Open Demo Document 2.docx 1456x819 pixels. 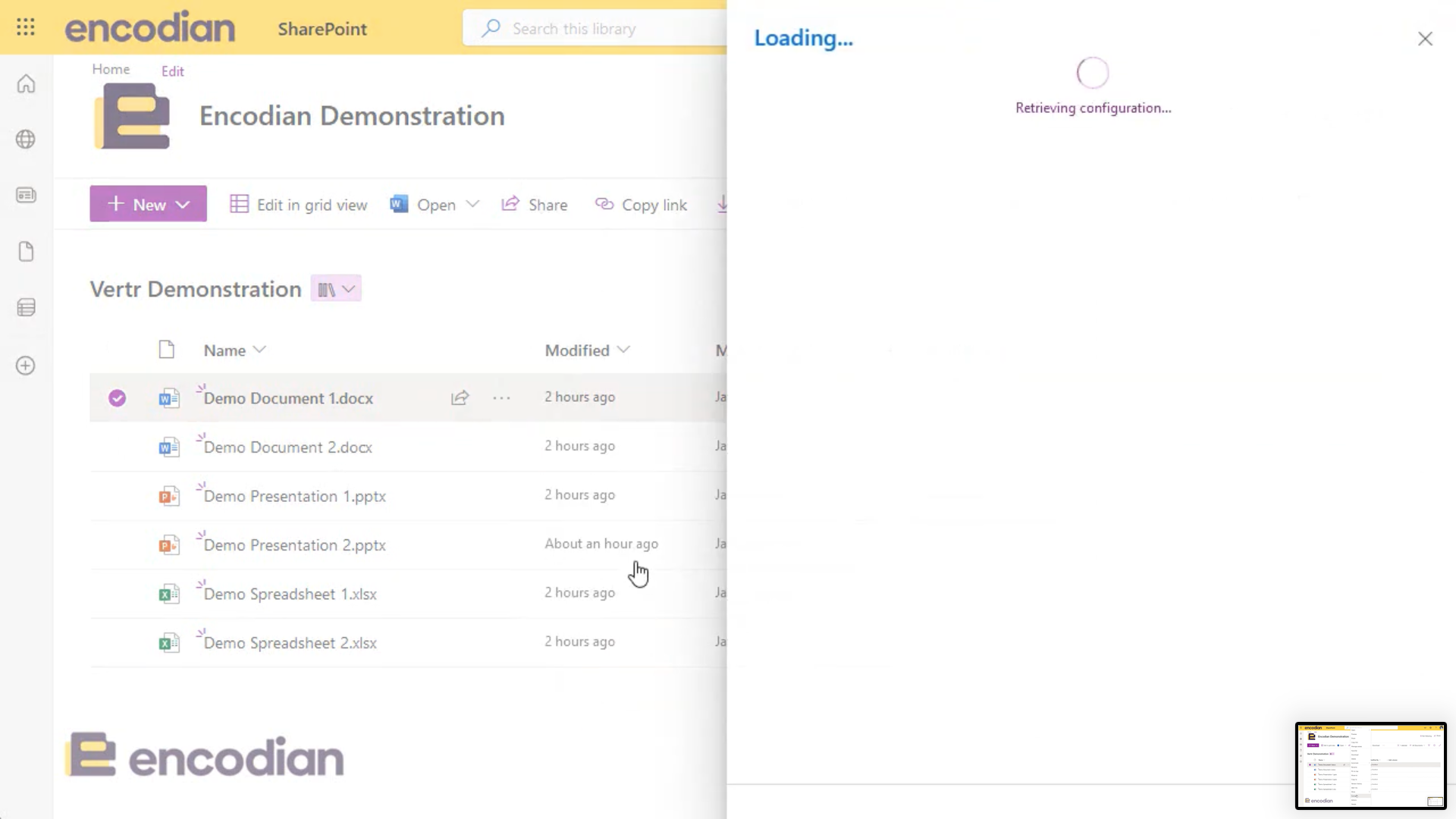(x=288, y=447)
